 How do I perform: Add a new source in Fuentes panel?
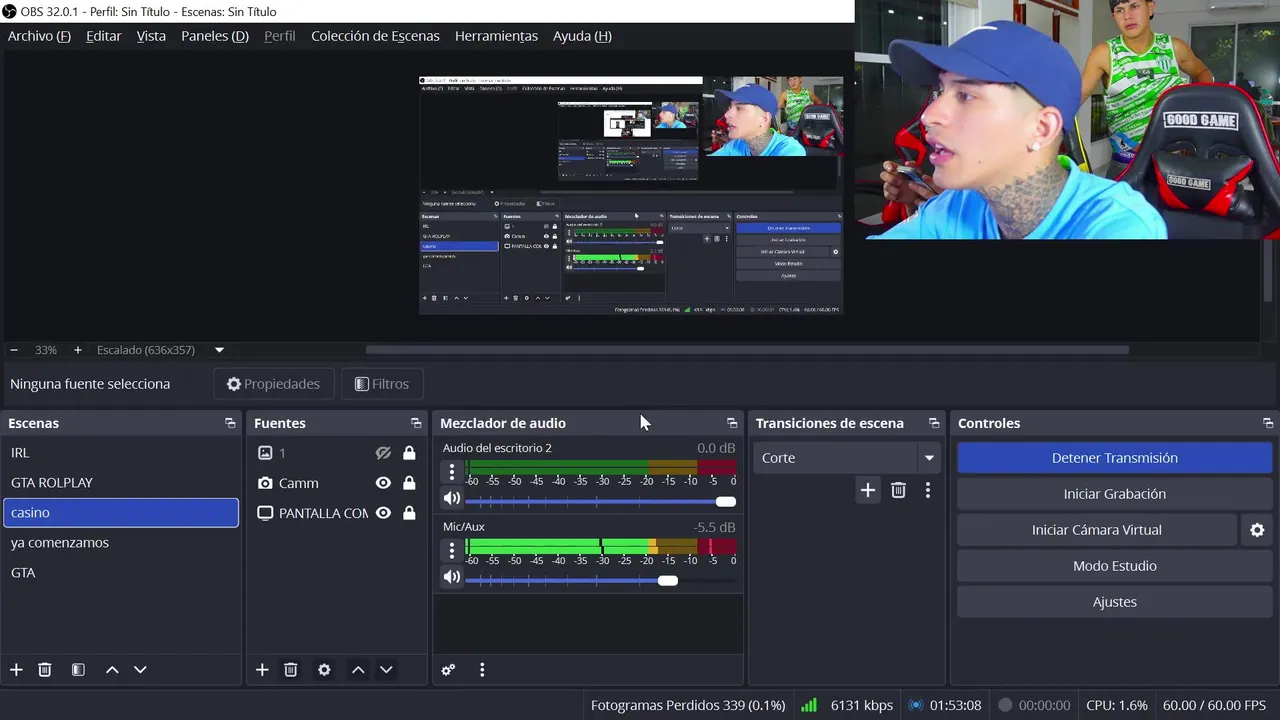pyautogui.click(x=262, y=670)
